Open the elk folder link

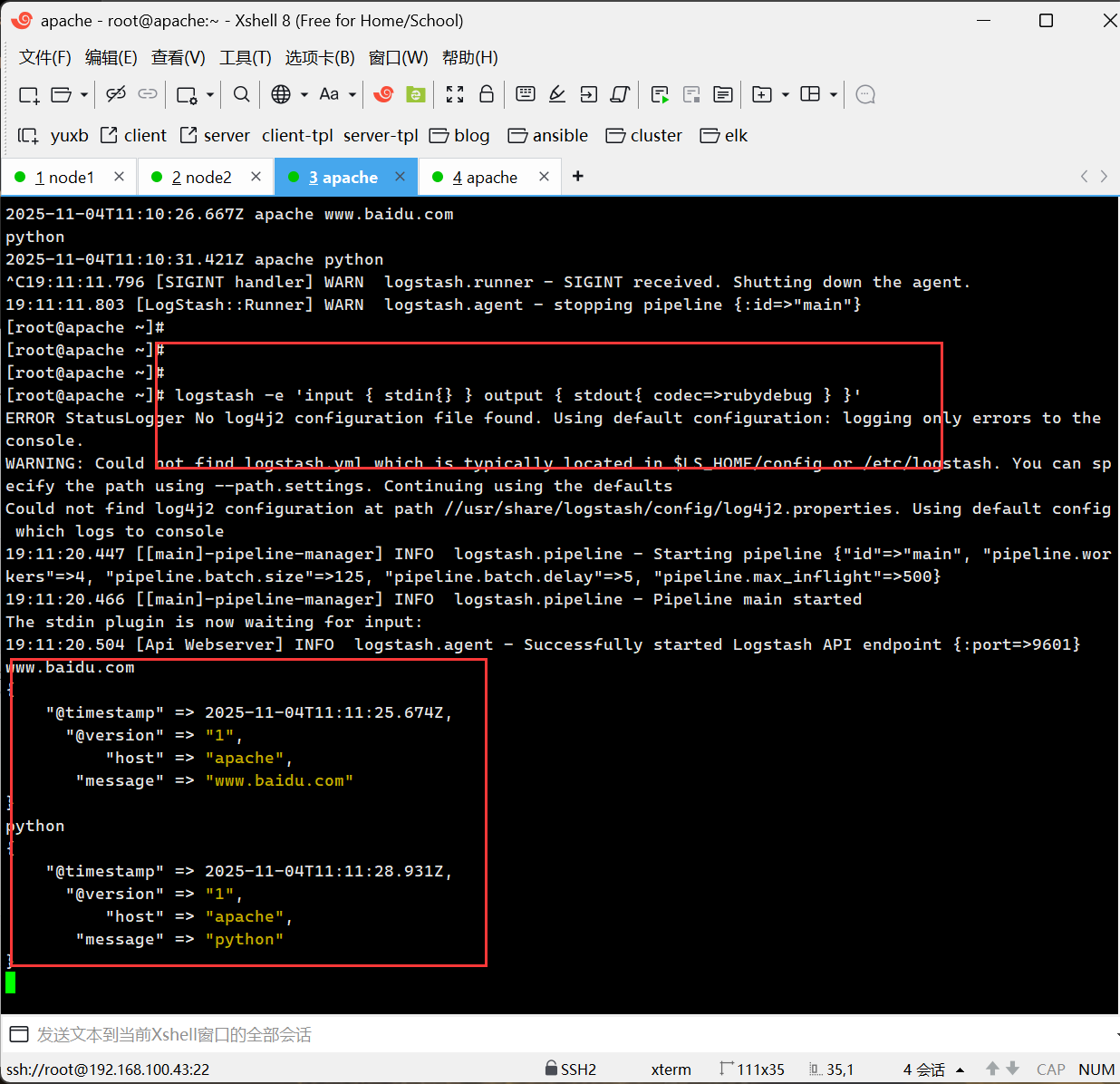[724, 136]
